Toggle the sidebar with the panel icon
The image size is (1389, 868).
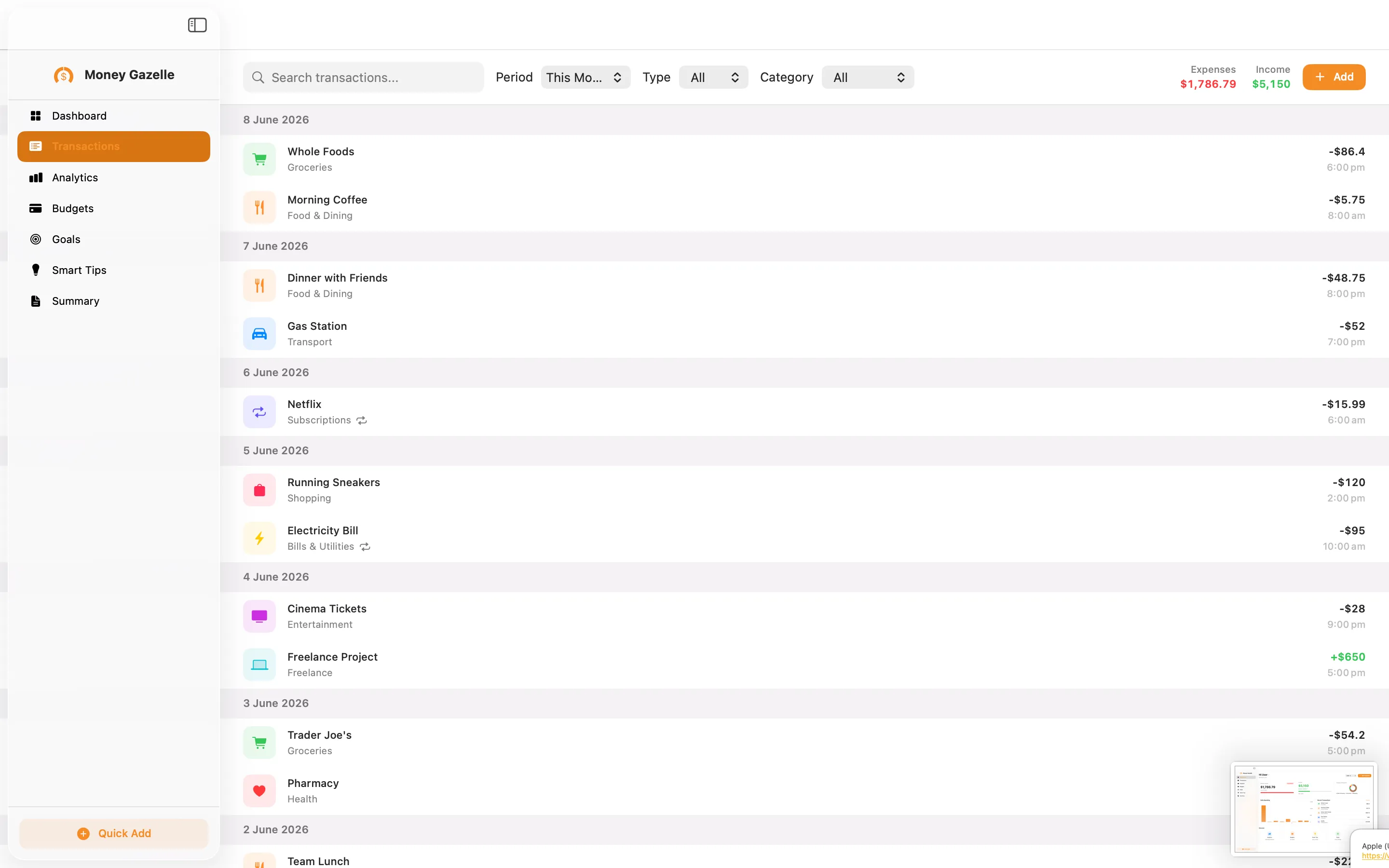click(x=197, y=25)
